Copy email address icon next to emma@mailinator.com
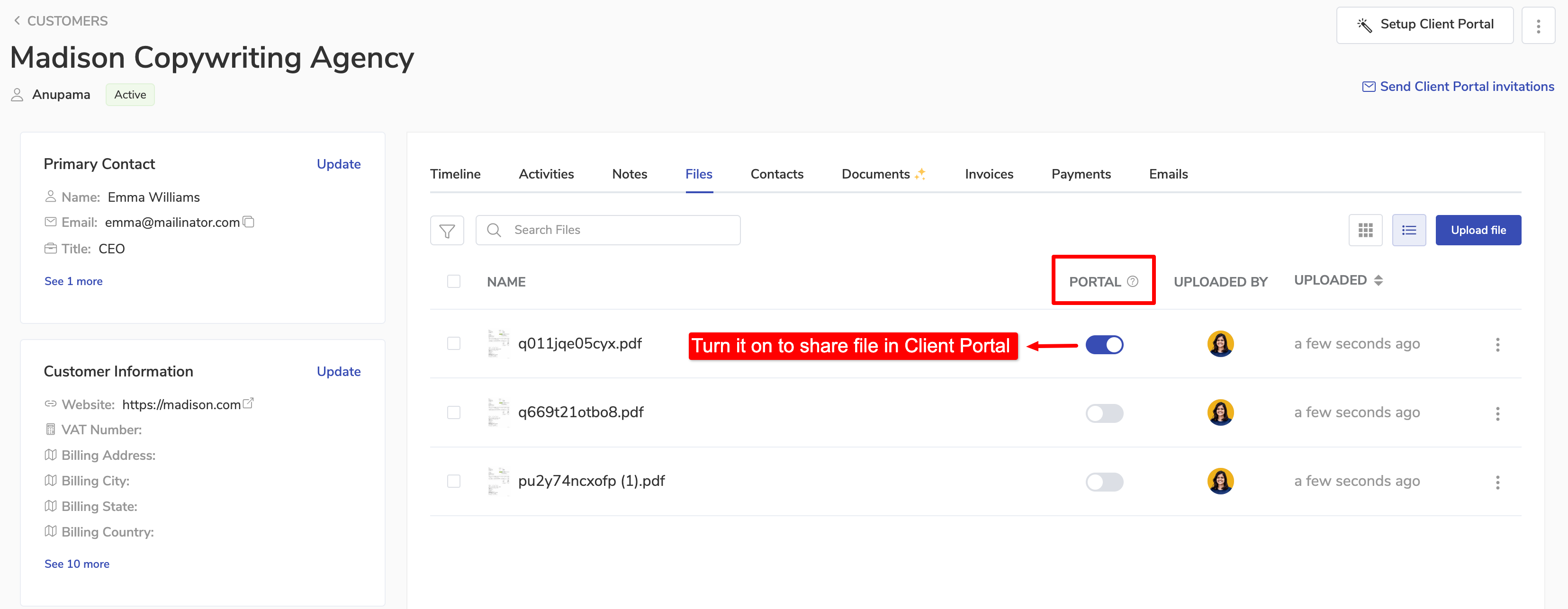Viewport: 1568px width, 609px height. tap(248, 222)
